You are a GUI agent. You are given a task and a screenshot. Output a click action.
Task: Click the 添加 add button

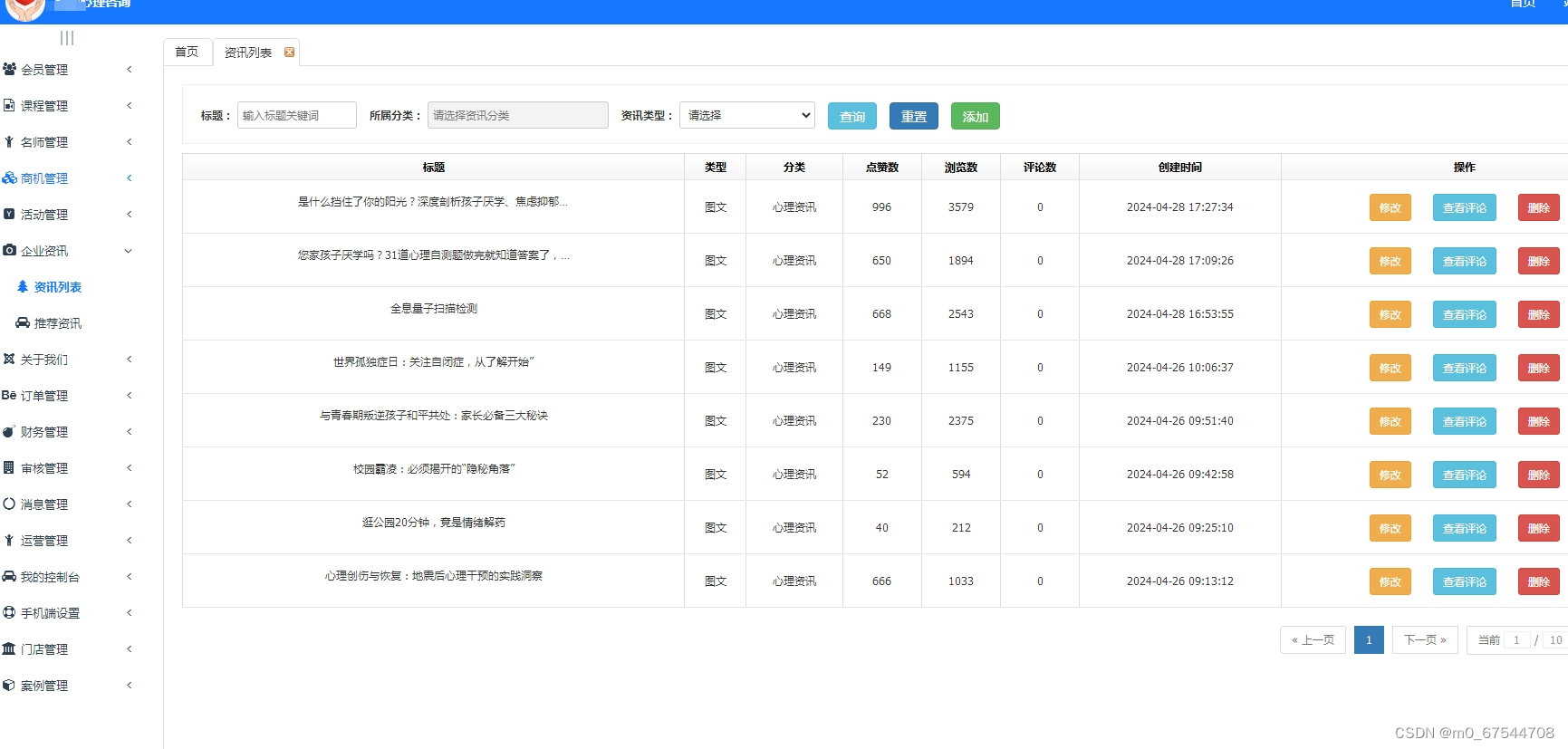pos(976,116)
